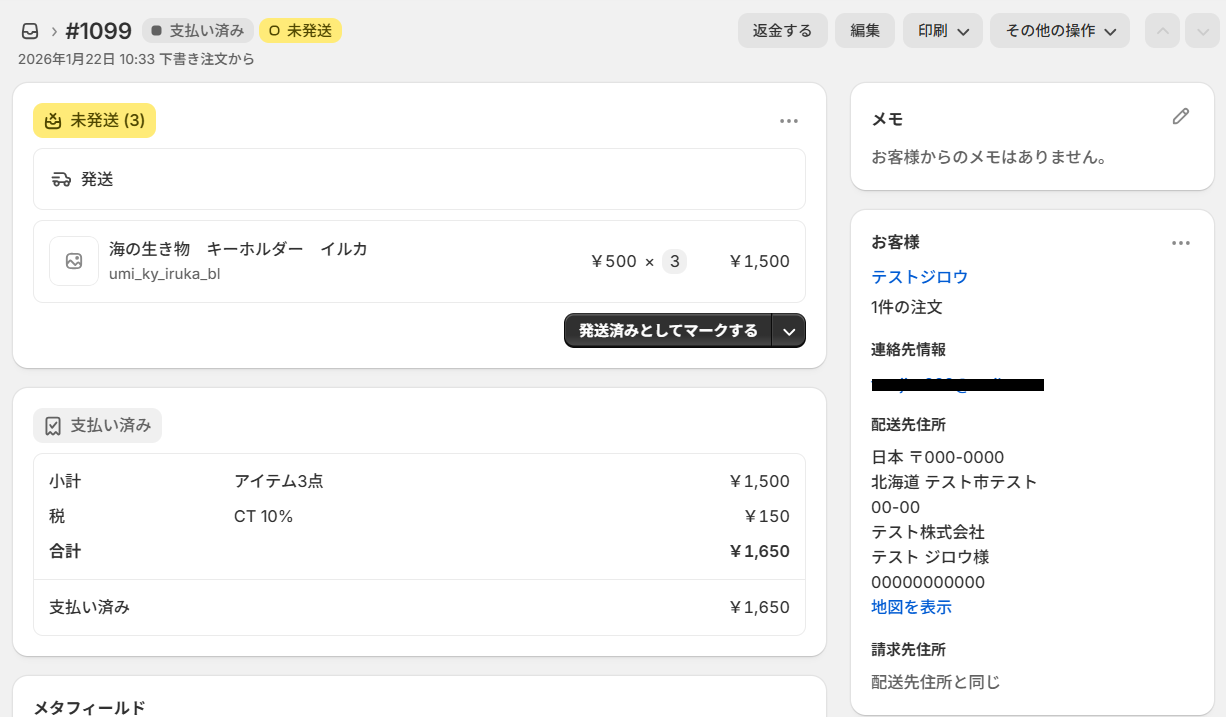Click the 返金する button

(x=782, y=31)
